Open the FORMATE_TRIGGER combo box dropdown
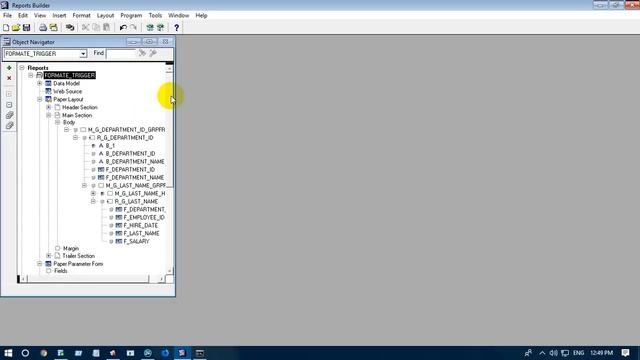The width and height of the screenshot is (640, 360). [x=83, y=54]
